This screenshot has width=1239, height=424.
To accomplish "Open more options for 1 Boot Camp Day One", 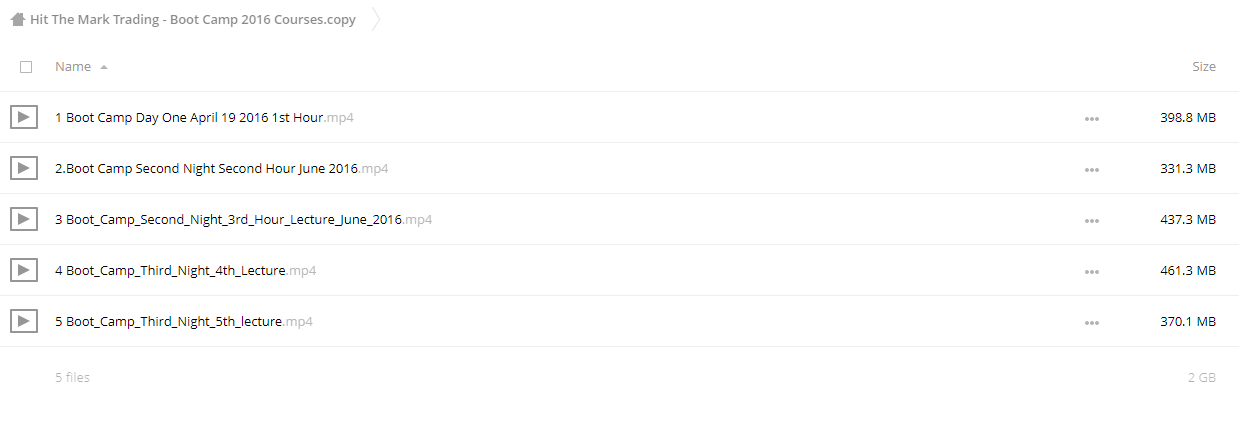I will [1091, 118].
